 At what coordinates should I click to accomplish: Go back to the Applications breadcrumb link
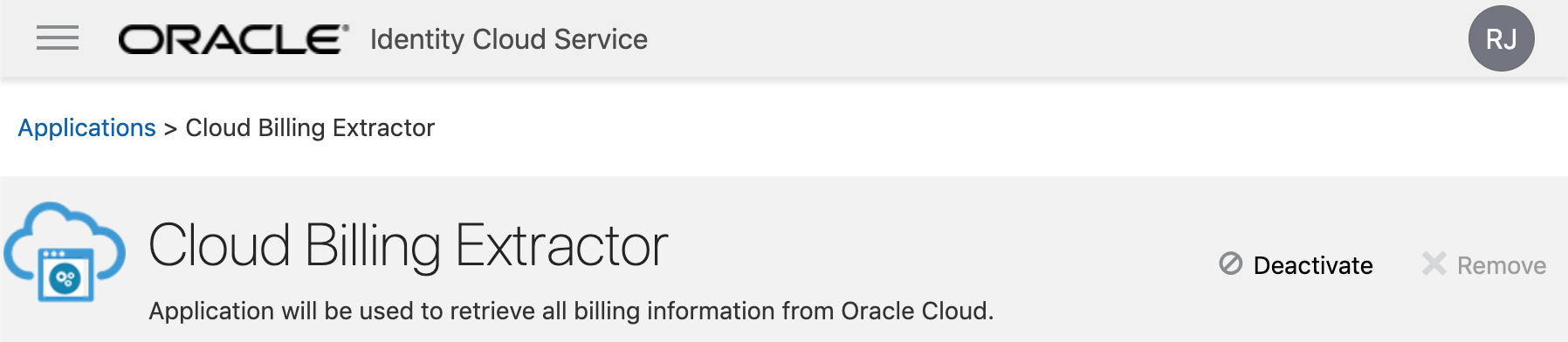86,127
